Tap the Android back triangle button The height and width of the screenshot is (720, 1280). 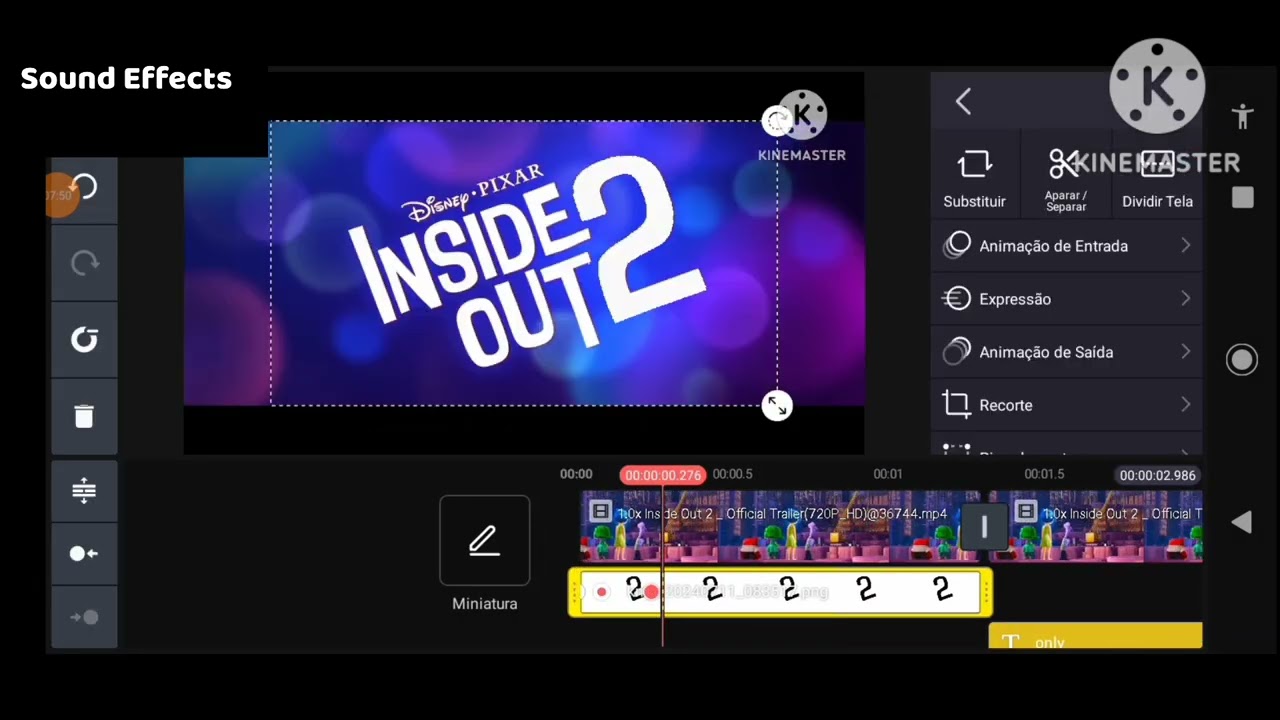tap(1241, 522)
